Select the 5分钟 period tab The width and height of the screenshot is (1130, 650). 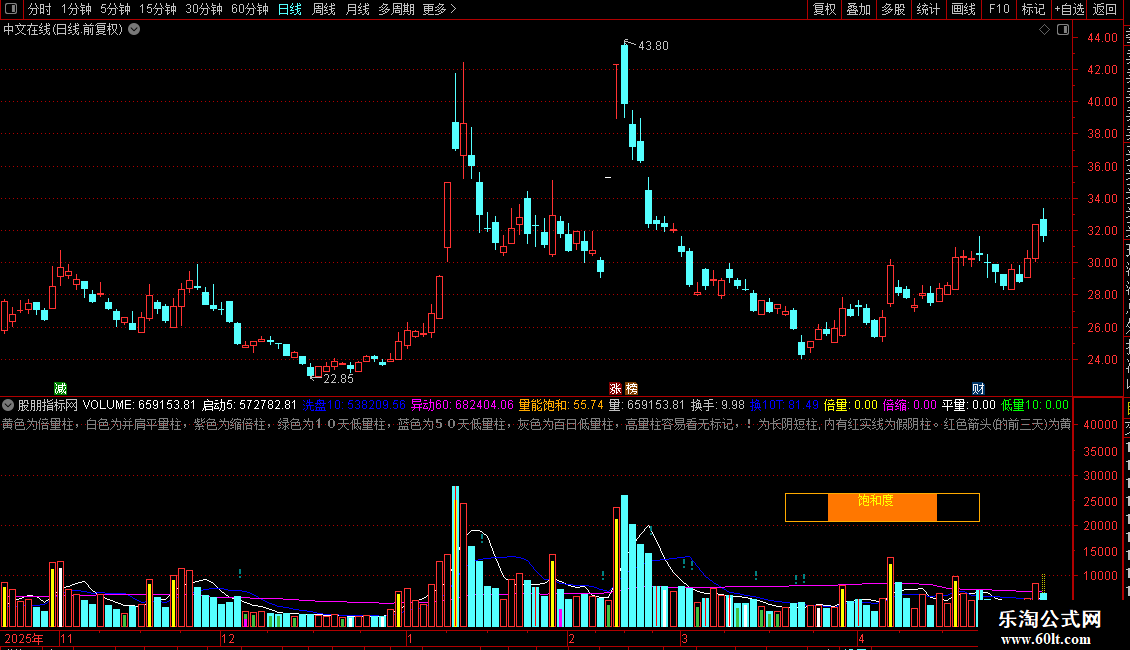click(x=115, y=9)
